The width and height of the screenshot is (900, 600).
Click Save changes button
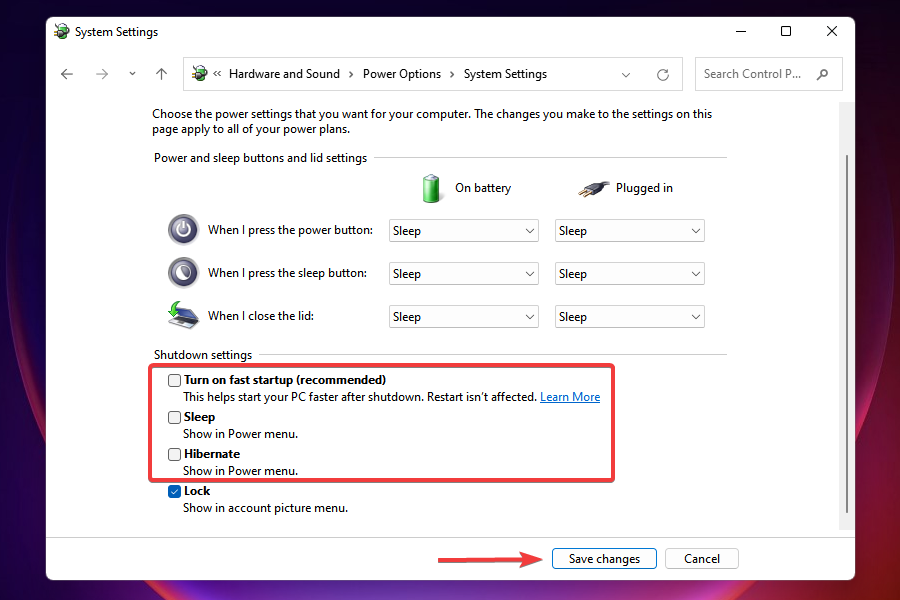click(x=604, y=559)
